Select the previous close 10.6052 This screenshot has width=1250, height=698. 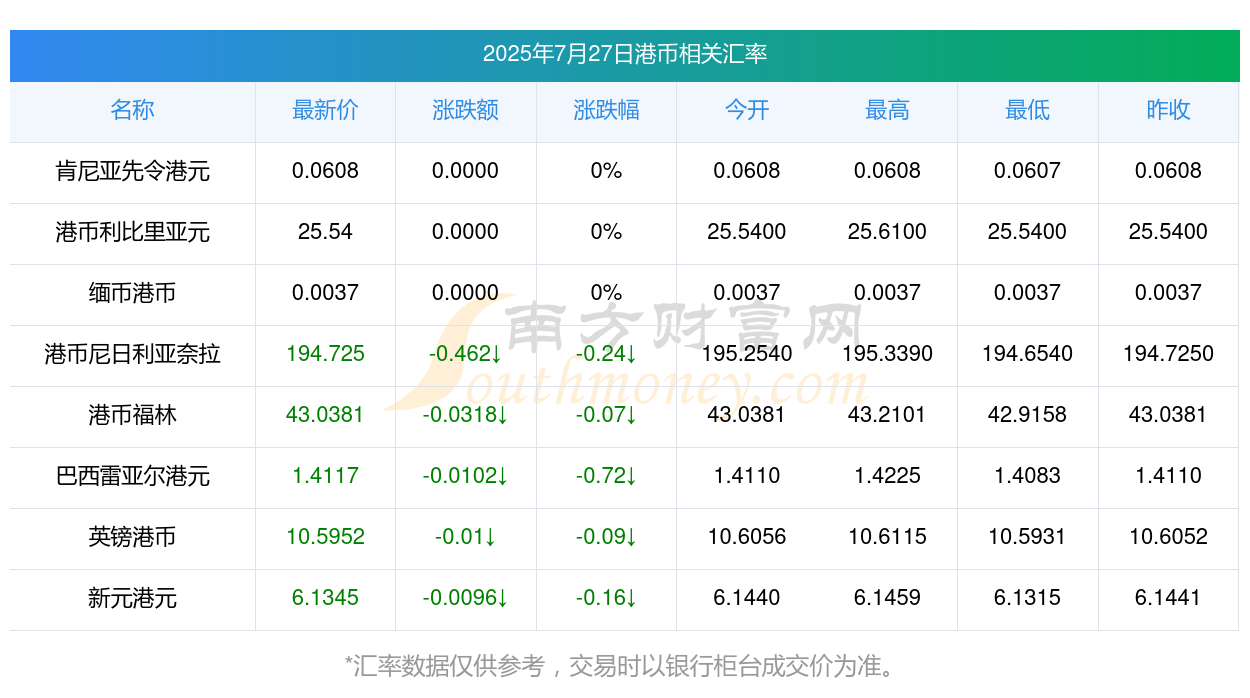[1168, 537]
